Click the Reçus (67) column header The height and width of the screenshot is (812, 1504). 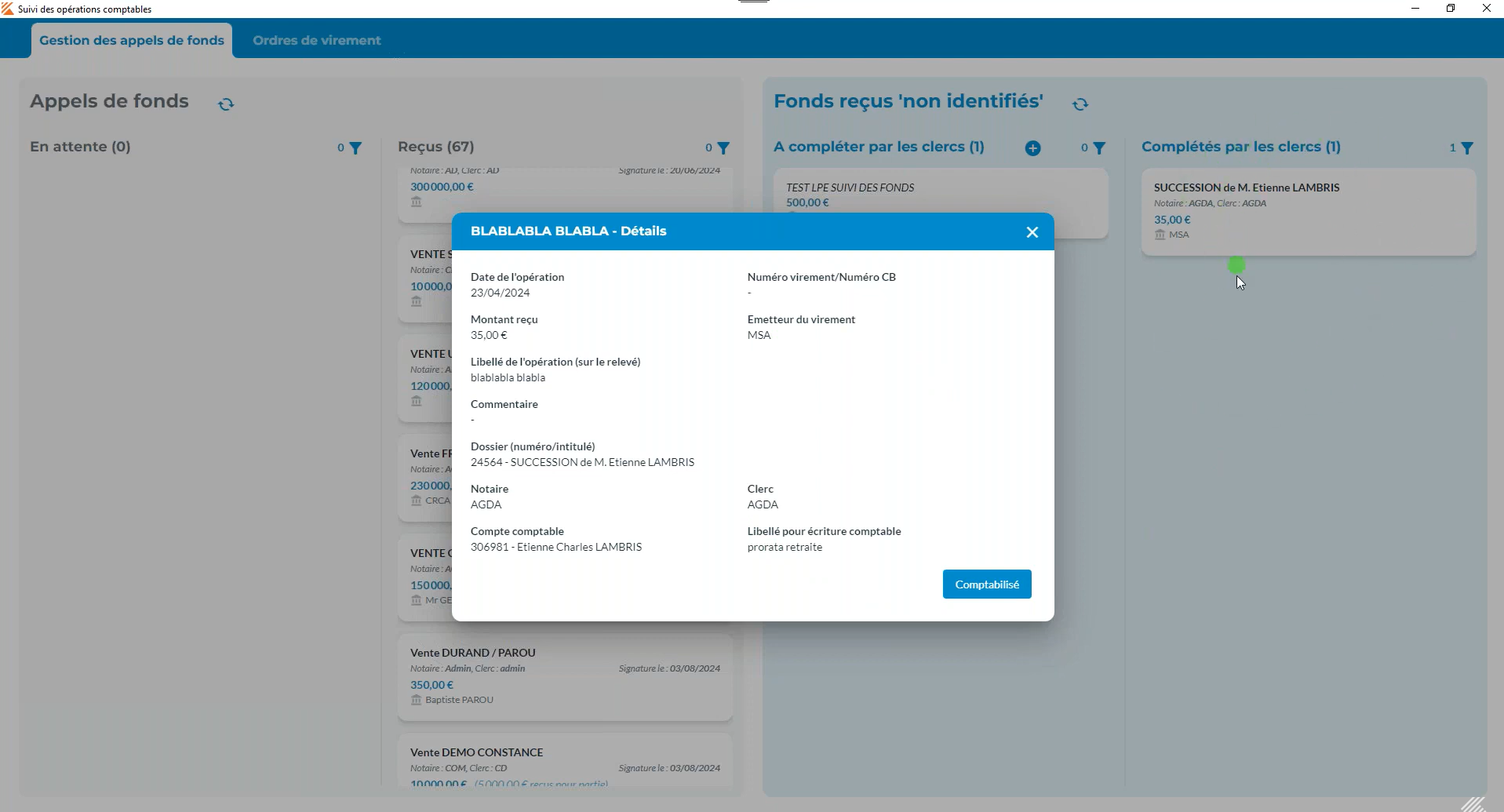[x=435, y=147]
